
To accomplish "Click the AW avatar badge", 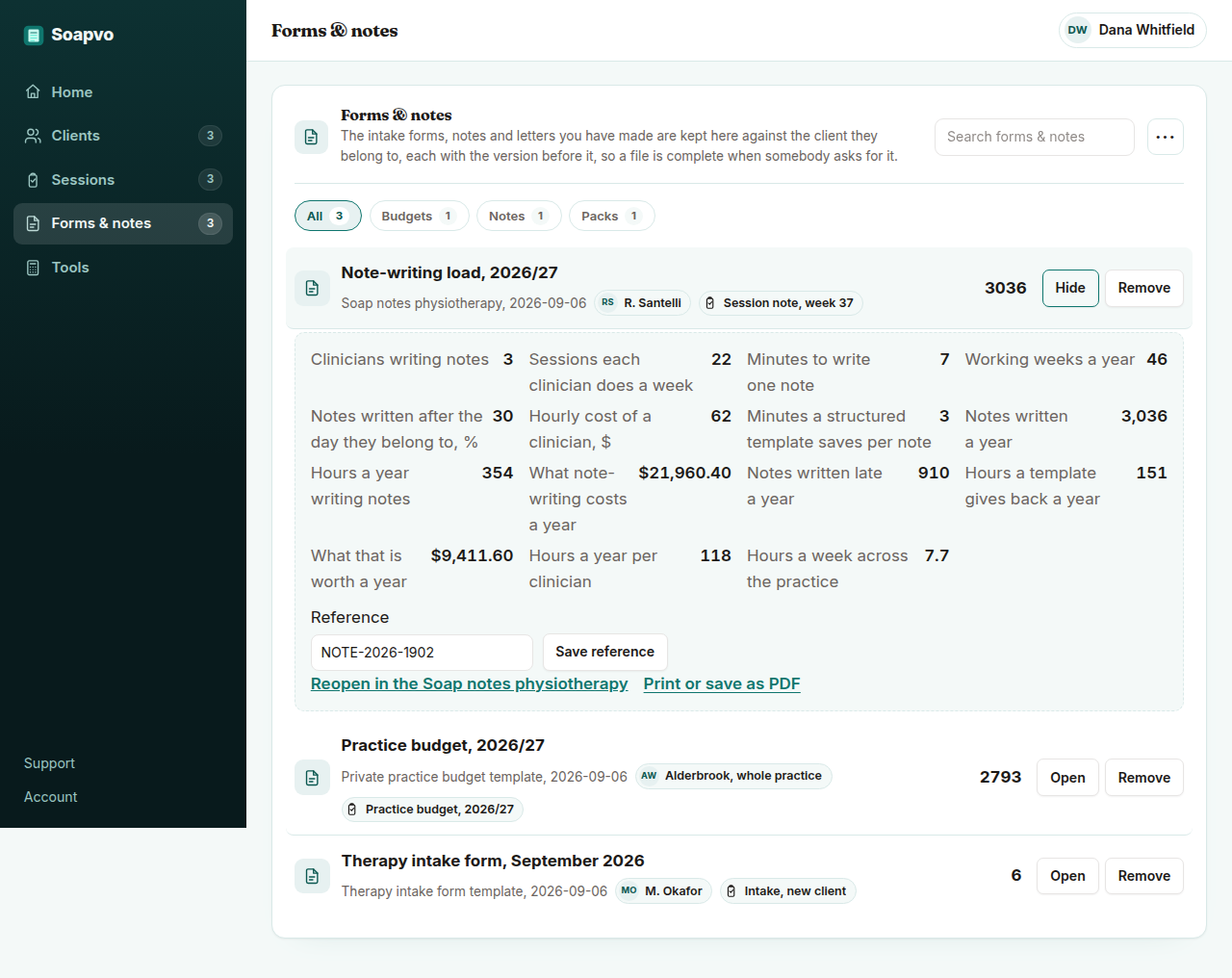I will pyautogui.click(x=649, y=776).
